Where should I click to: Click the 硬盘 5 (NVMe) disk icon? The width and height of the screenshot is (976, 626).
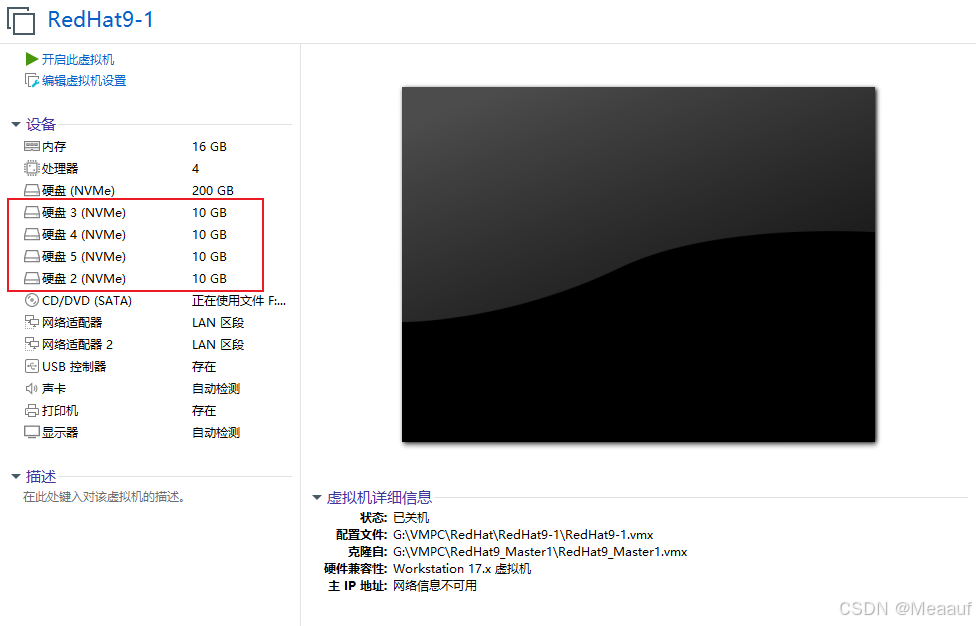(32, 256)
